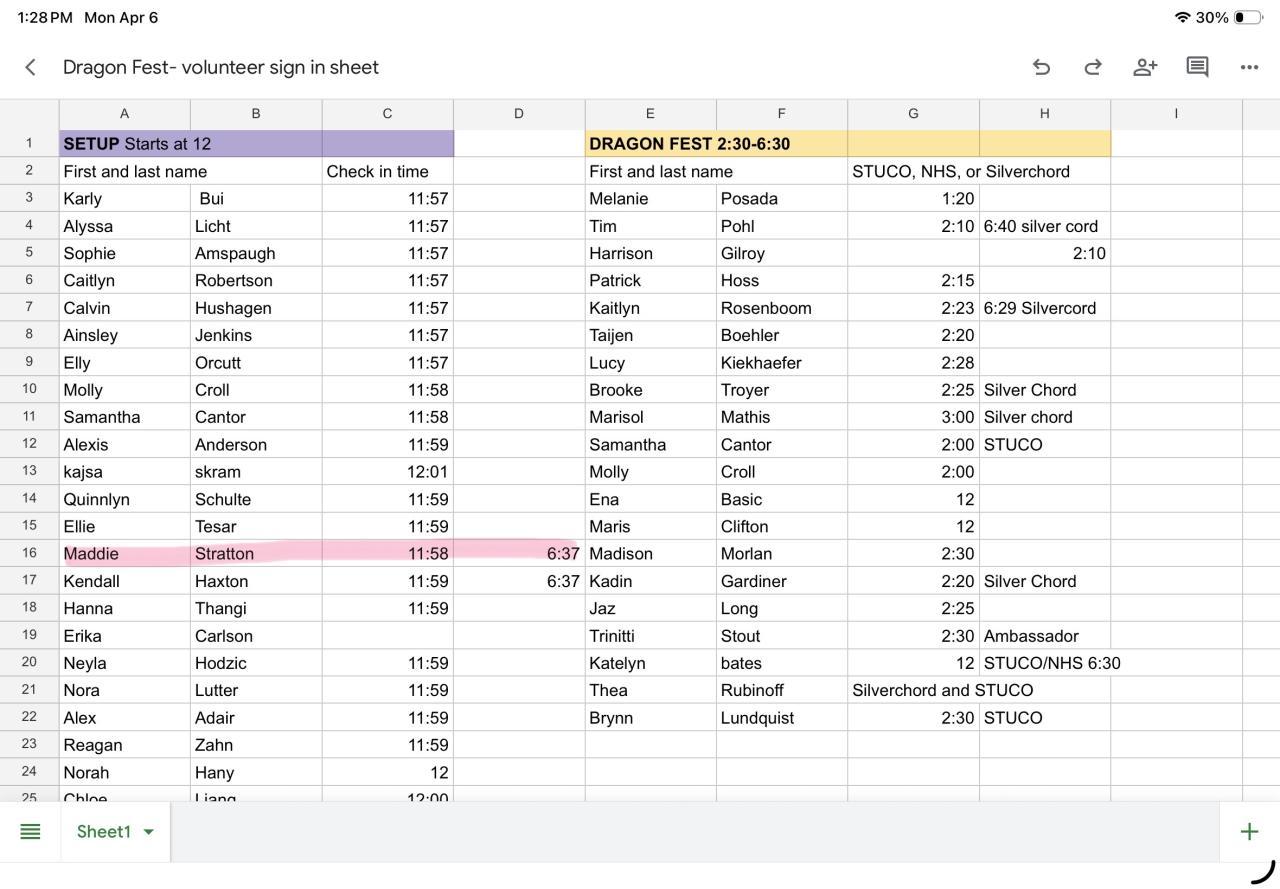The height and width of the screenshot is (889, 1280).
Task: Click the purple SETUP Starts at 12 cell
Action: tap(190, 144)
